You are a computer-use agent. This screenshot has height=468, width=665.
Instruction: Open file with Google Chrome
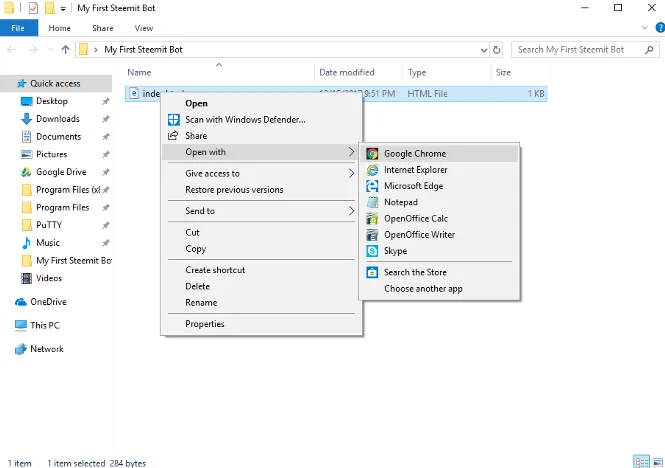(x=414, y=154)
